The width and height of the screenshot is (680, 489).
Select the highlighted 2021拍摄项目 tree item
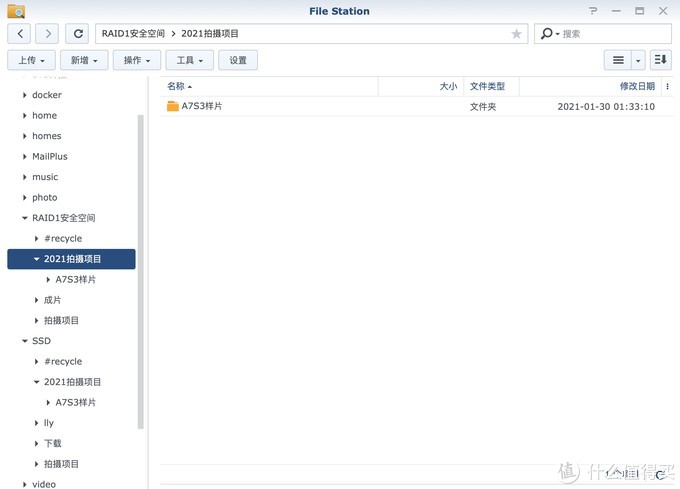(x=72, y=259)
